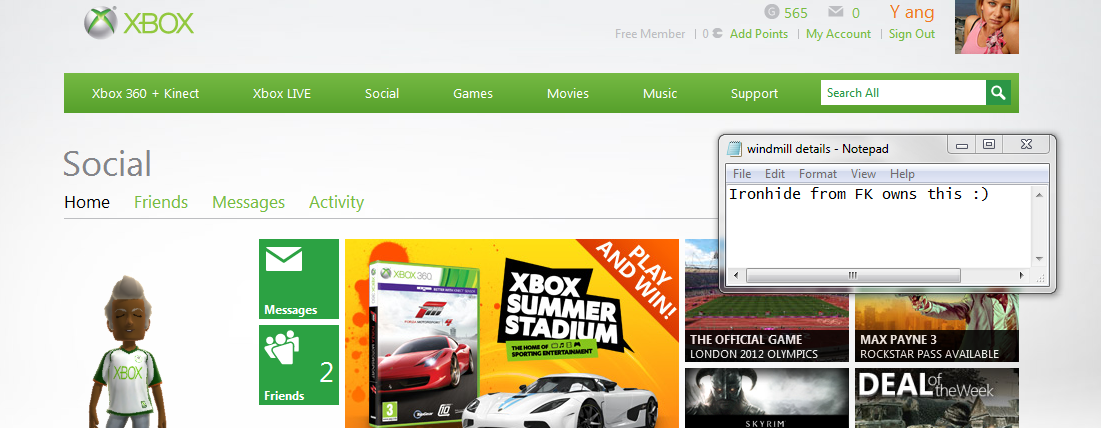Open the Xbox Summer Stadium banner
This screenshot has height=428, width=1101.
[x=512, y=333]
